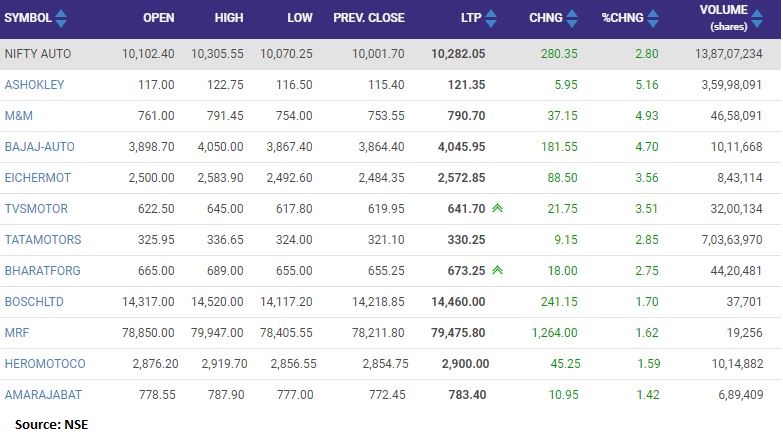
Task: Click BAJAJ-AUTO LTP value 4,045.95
Action: click(461, 147)
